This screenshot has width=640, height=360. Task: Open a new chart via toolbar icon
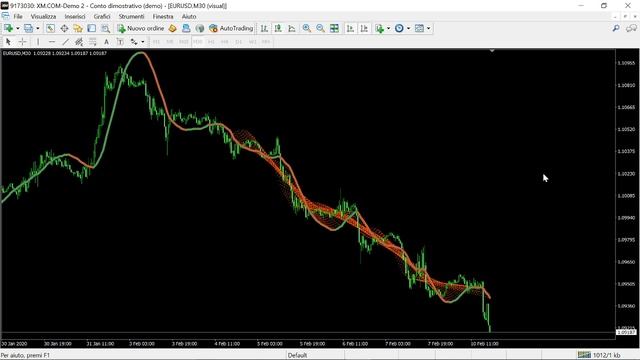tap(8, 28)
